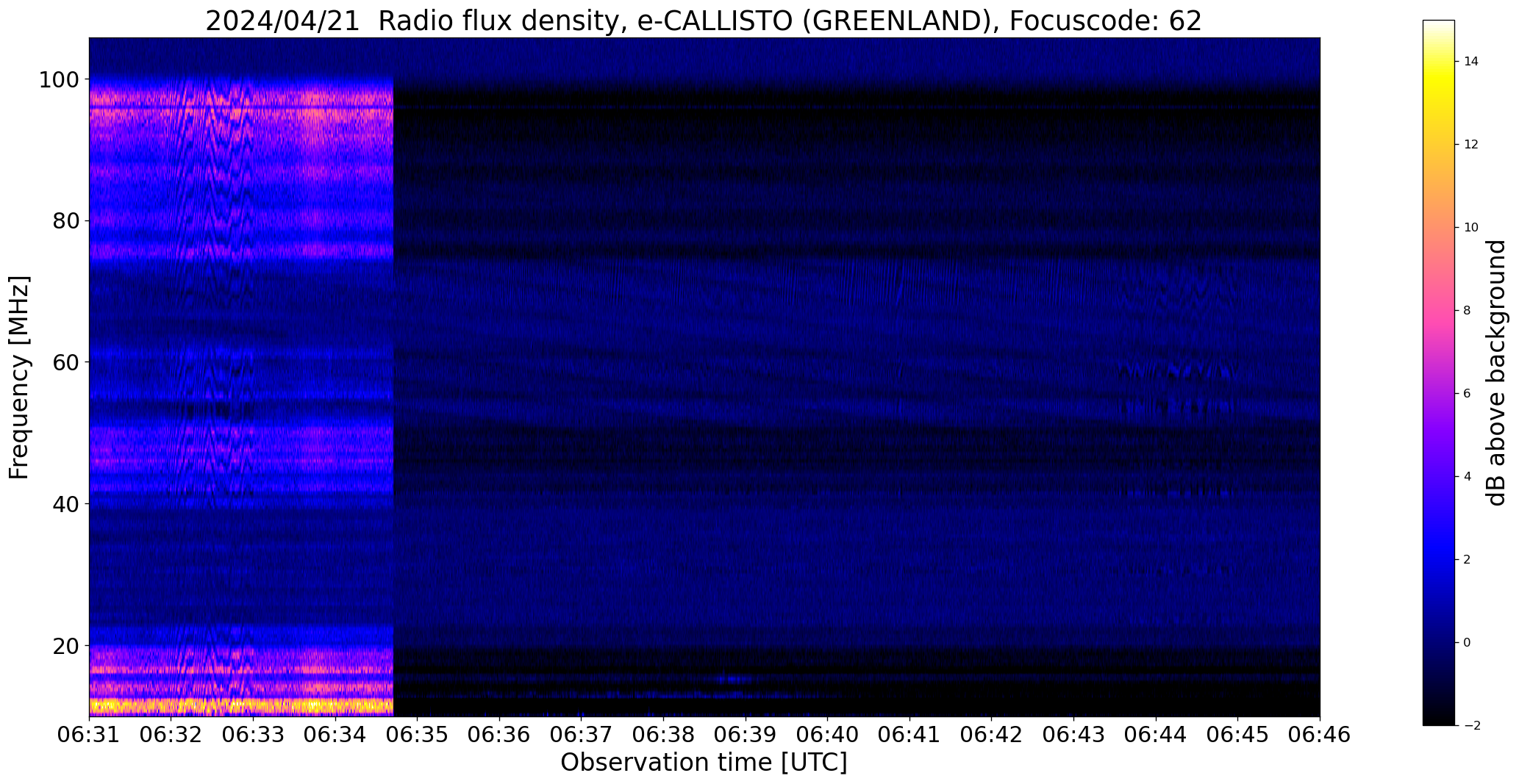Image resolution: width=1519 pixels, height=784 pixels.
Task: Click the 06:44 time tick label
Action: coord(1156,736)
